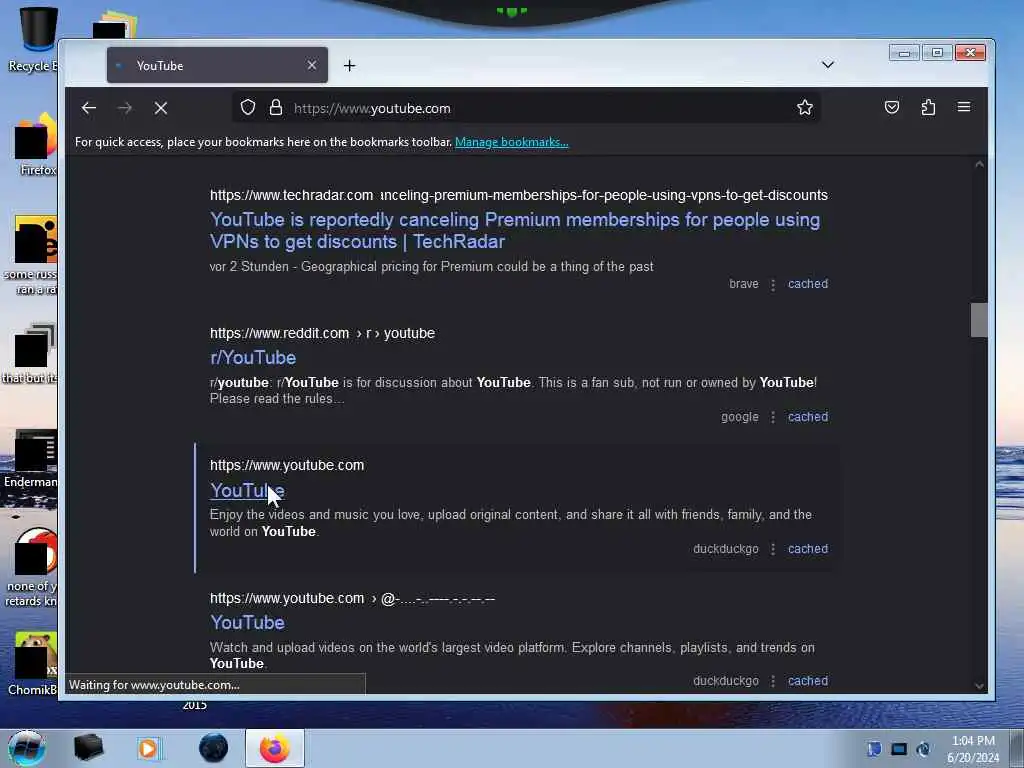The image size is (1024, 768).
Task: Open a new tab
Action: (x=349, y=65)
